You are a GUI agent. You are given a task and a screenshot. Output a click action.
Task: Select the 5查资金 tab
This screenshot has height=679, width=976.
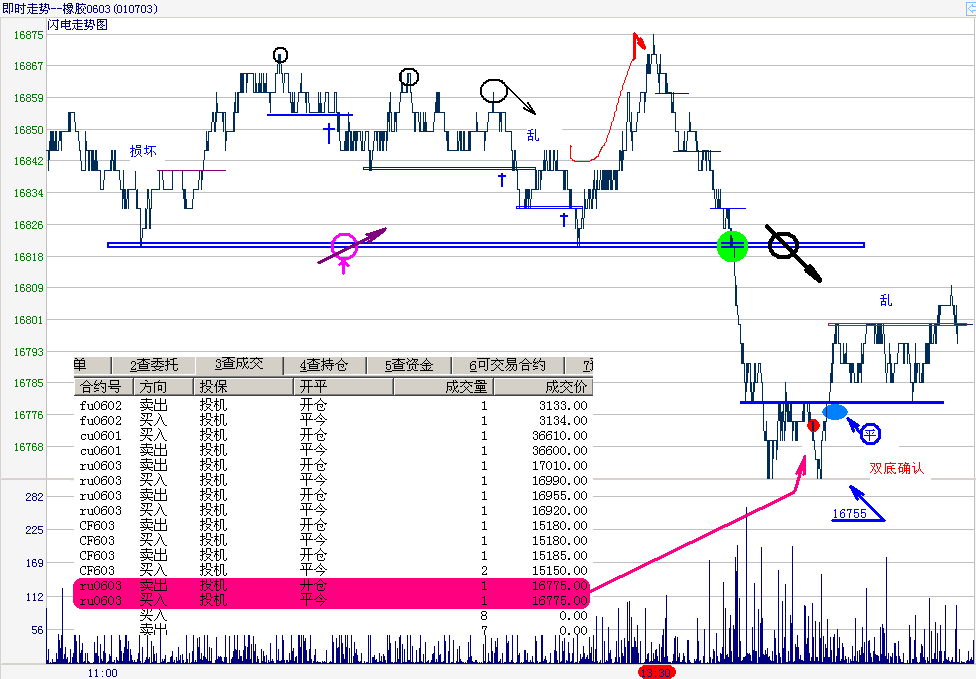coord(410,365)
